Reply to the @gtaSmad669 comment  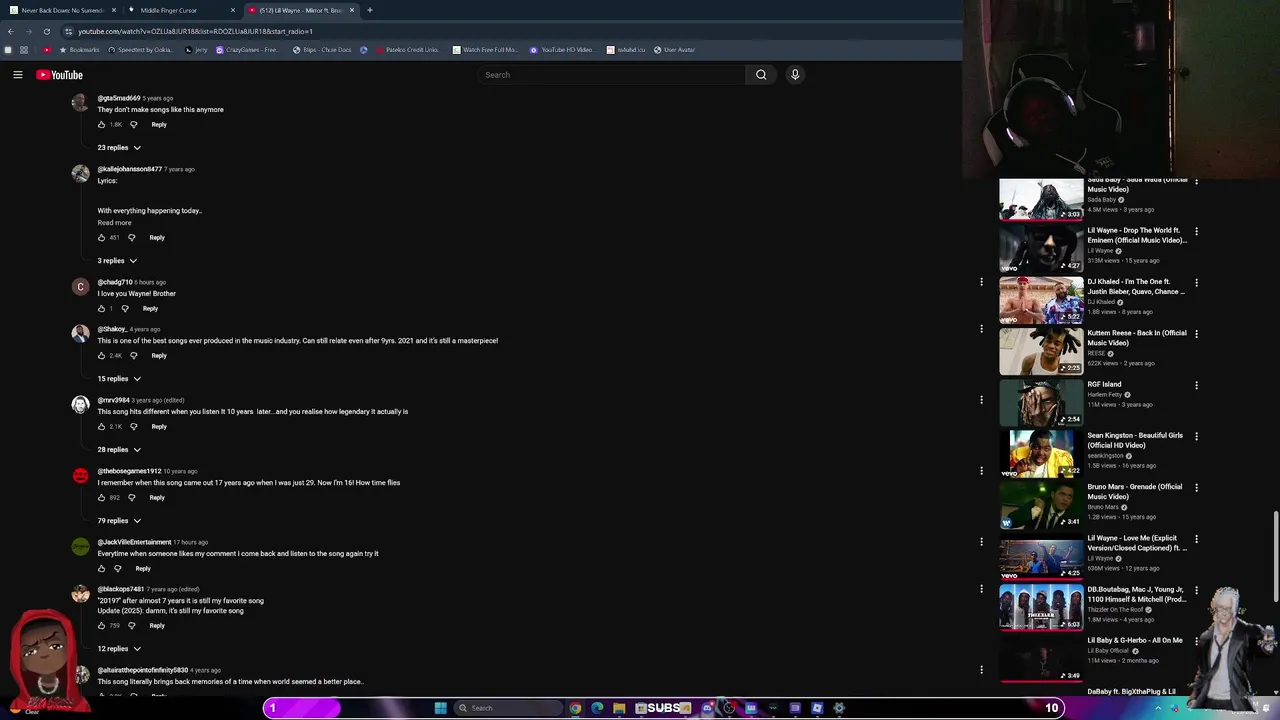click(159, 125)
